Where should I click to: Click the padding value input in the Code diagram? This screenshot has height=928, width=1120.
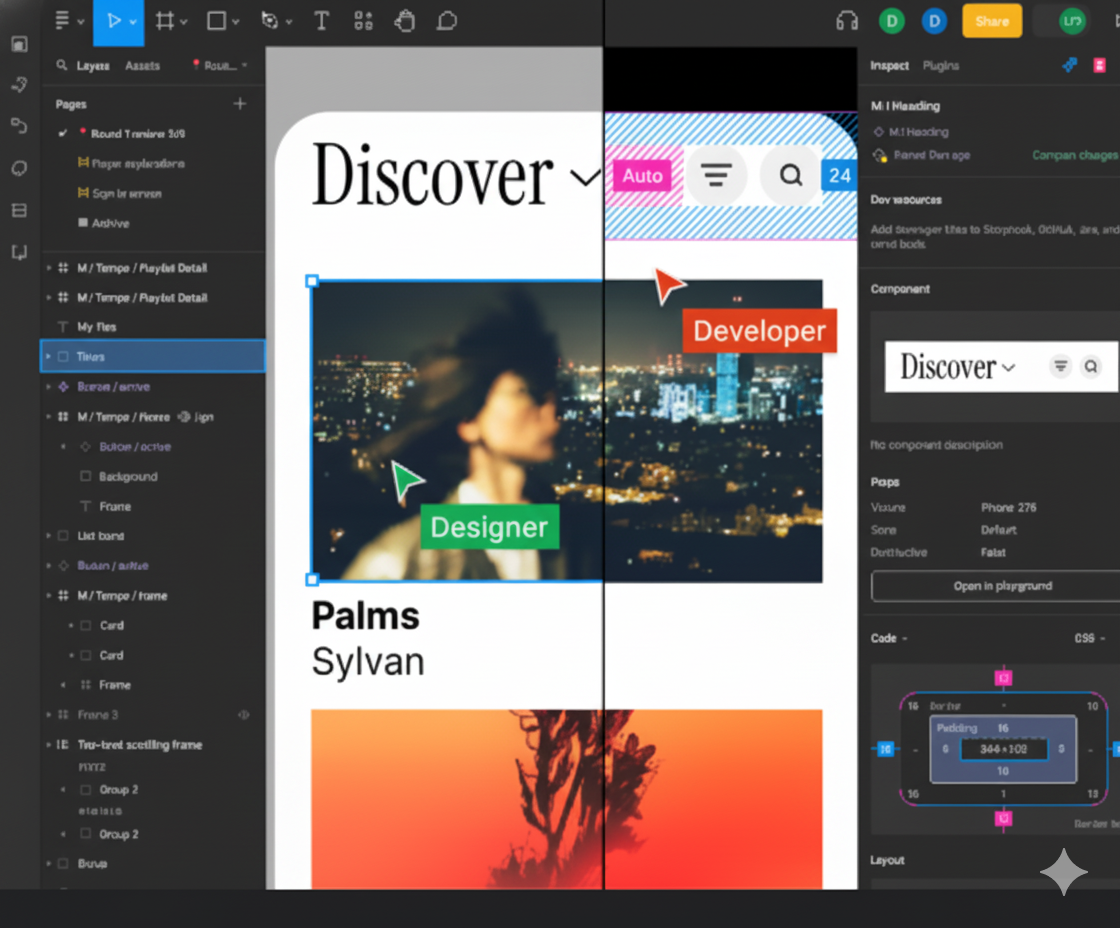(x=1004, y=748)
